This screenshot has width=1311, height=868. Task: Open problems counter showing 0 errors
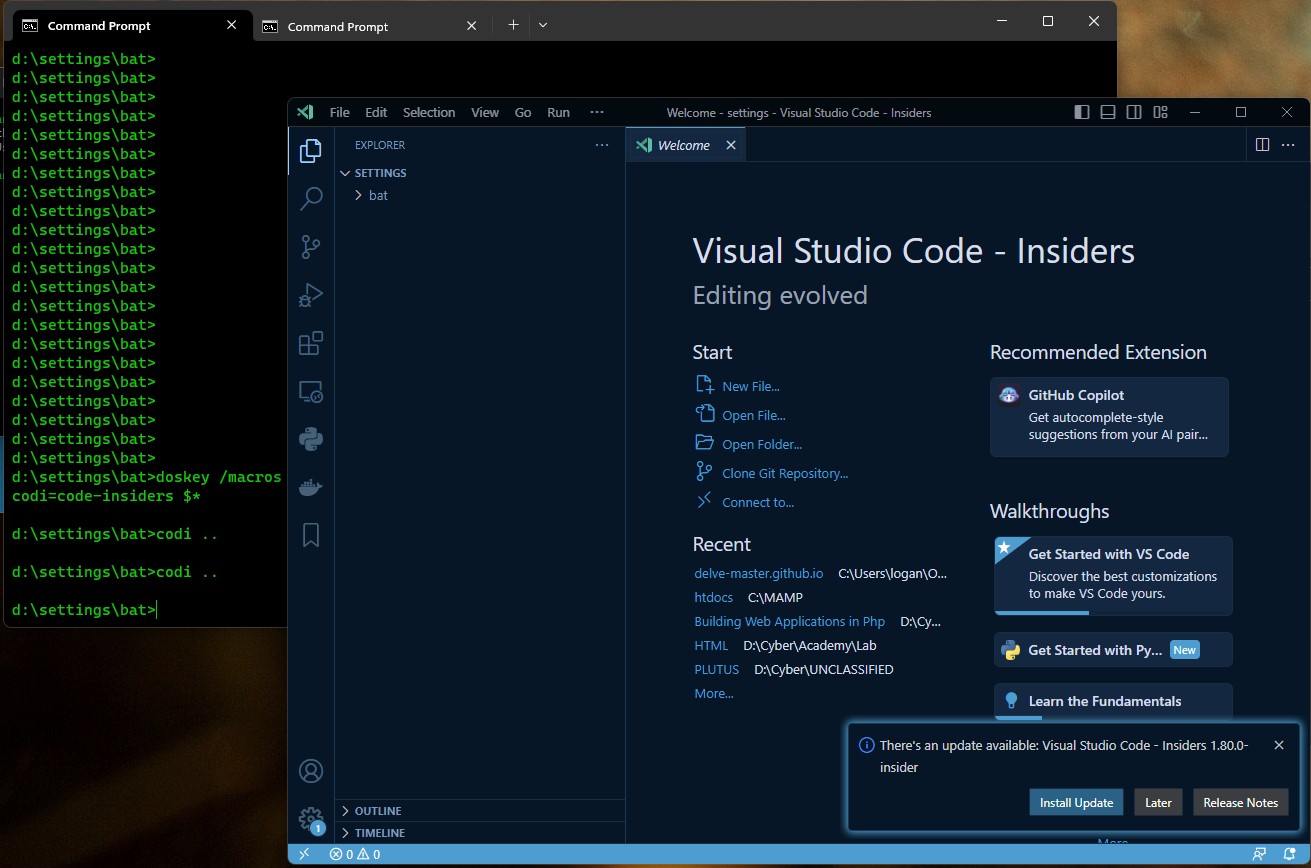[x=354, y=854]
